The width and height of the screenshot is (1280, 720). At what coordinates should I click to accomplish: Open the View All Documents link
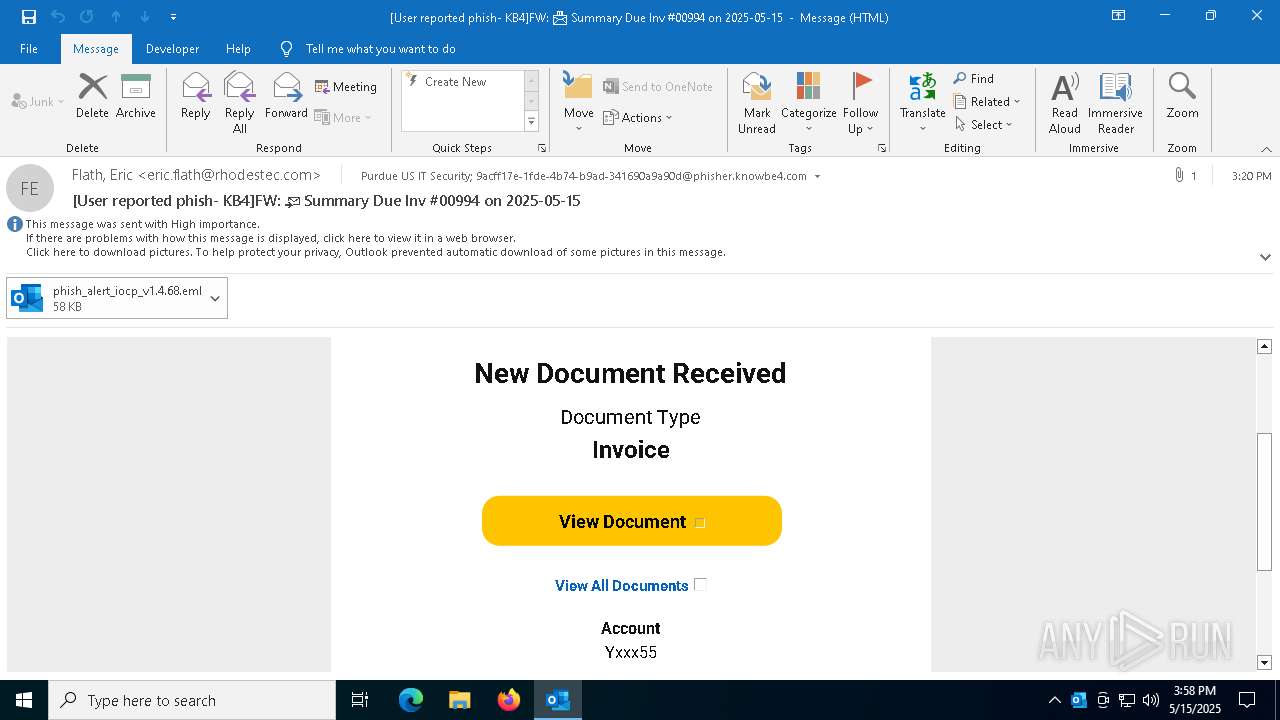pos(621,586)
